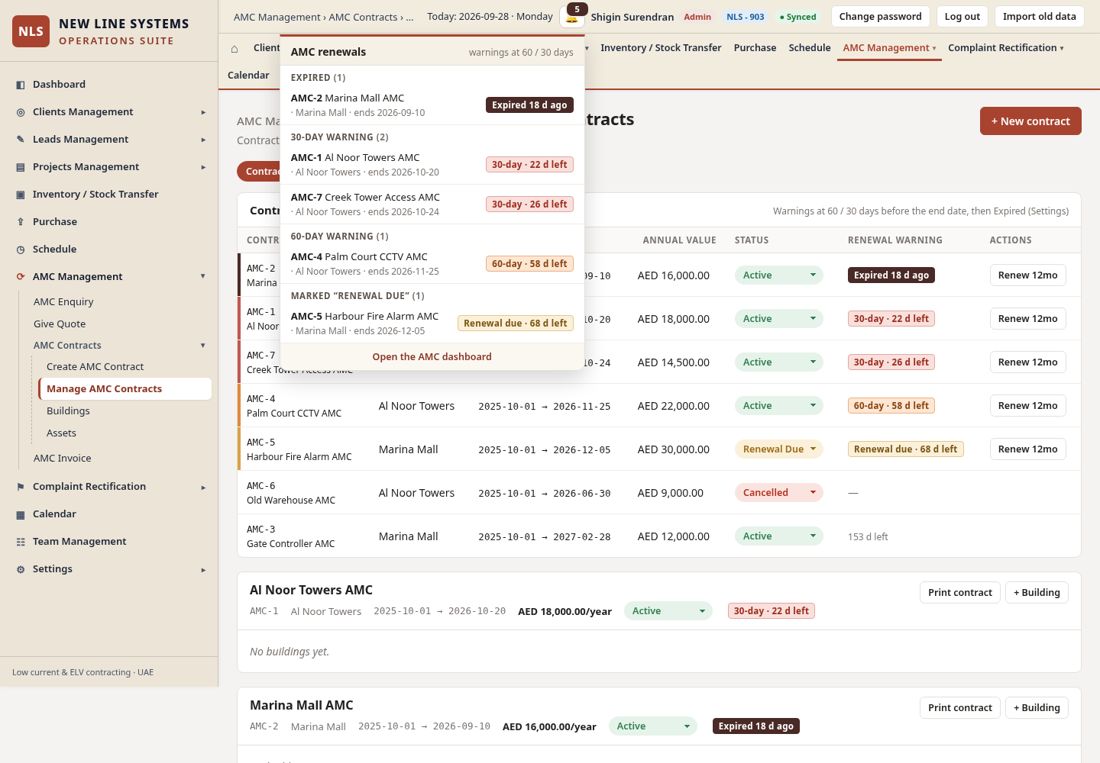
Task: Select AMC-7 Creek Tower Access AMC renewal entry
Action: pyautogui.click(x=432, y=204)
